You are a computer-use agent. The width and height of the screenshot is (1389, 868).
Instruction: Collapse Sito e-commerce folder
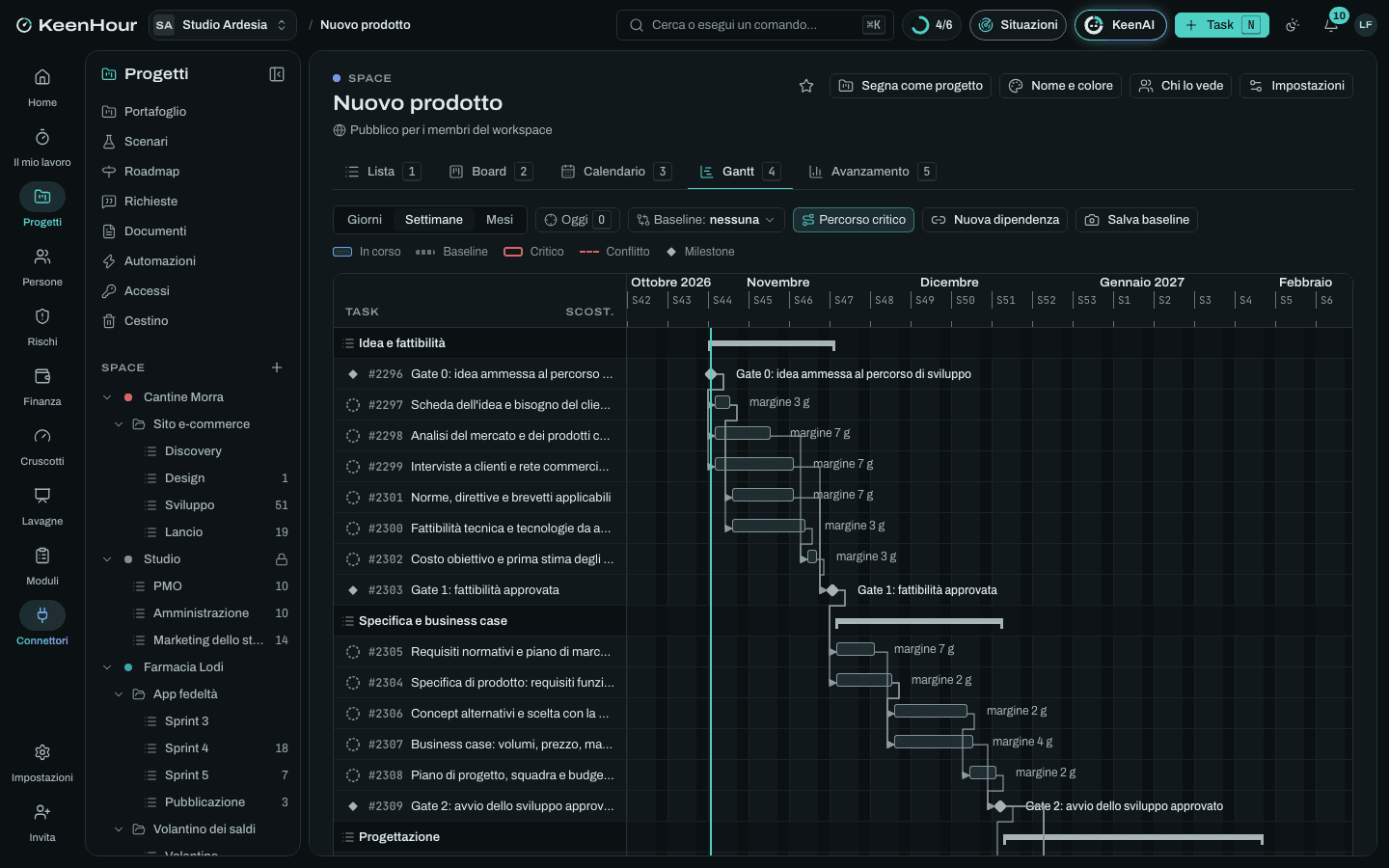(x=119, y=424)
